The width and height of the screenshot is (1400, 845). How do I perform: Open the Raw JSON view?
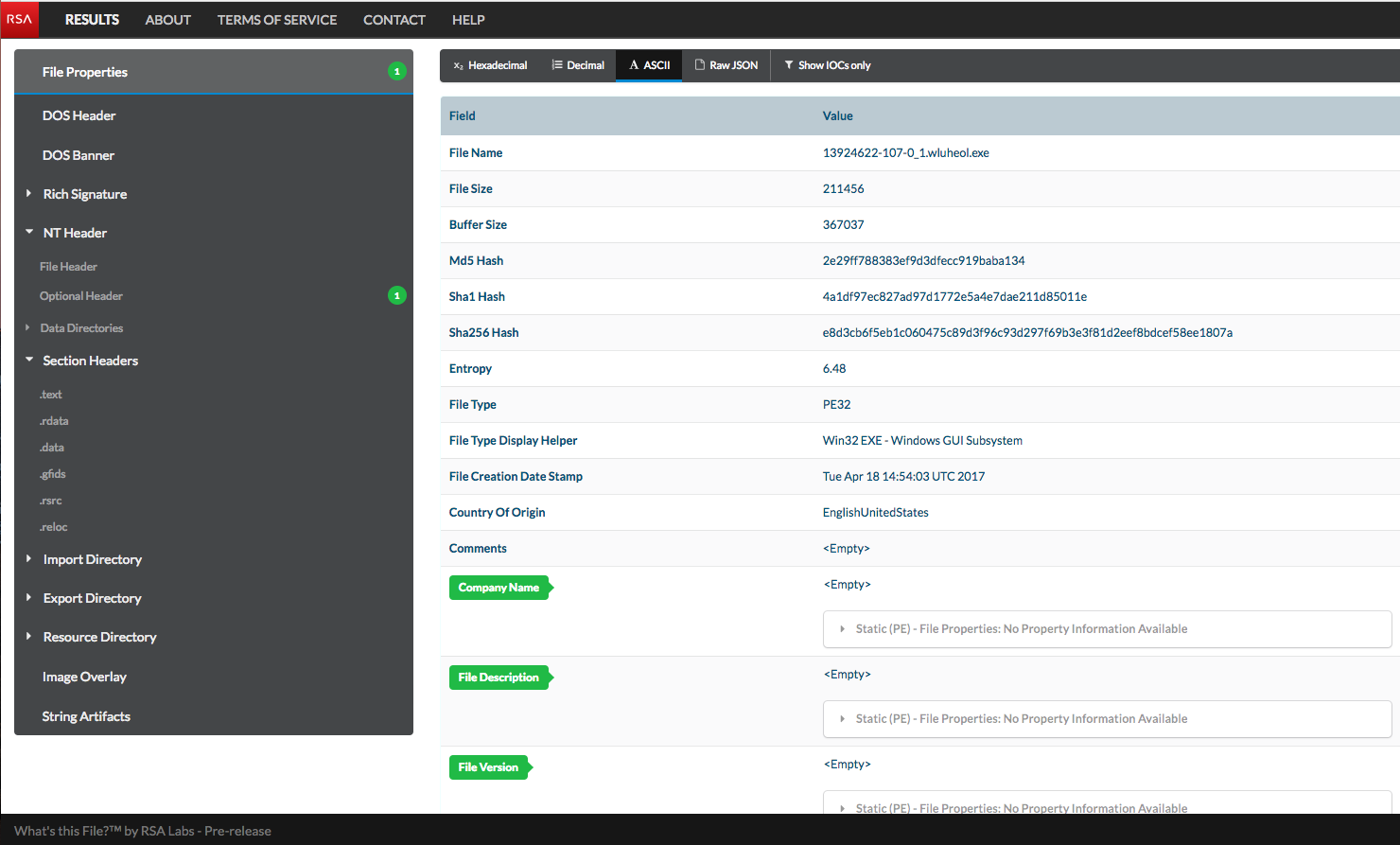[x=726, y=65]
